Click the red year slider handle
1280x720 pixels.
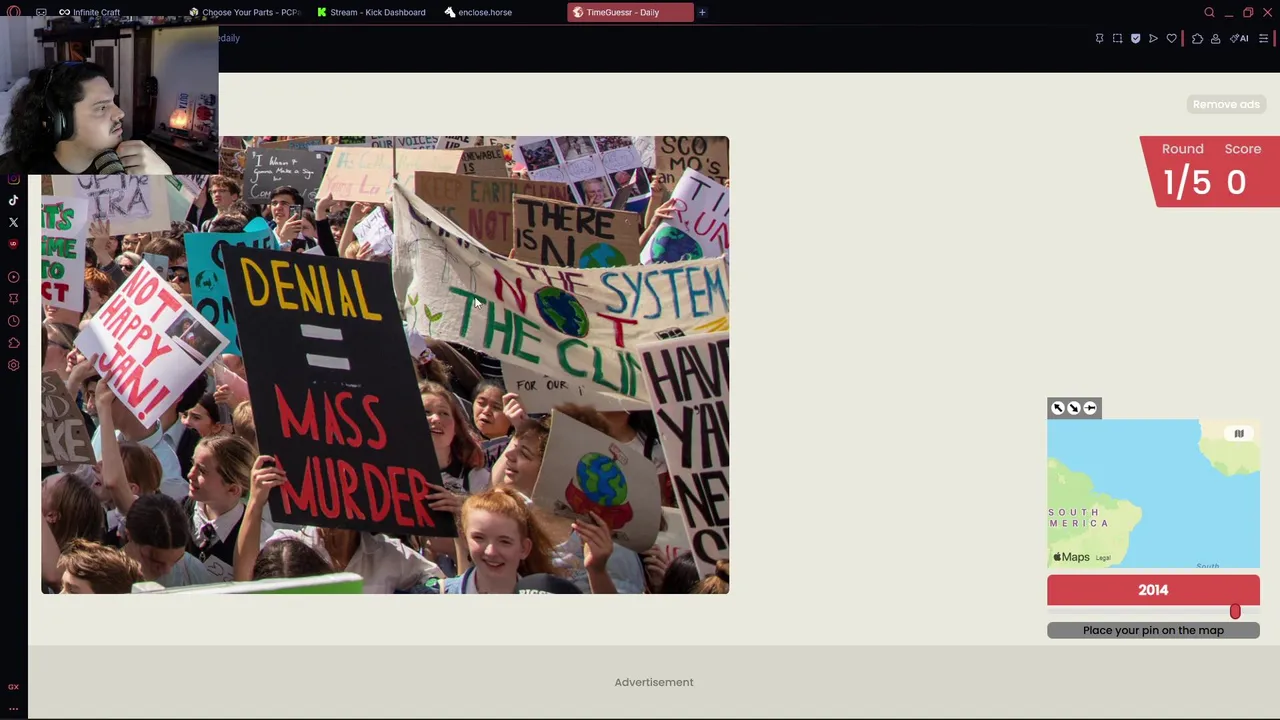pyautogui.click(x=1235, y=612)
